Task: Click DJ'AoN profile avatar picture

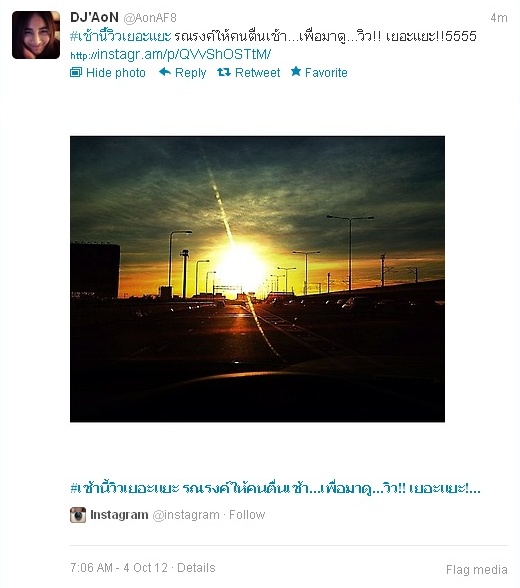Action: [36, 35]
